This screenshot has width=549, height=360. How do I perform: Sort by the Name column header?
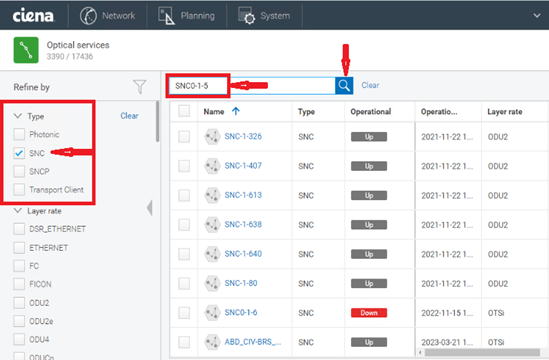pos(214,111)
